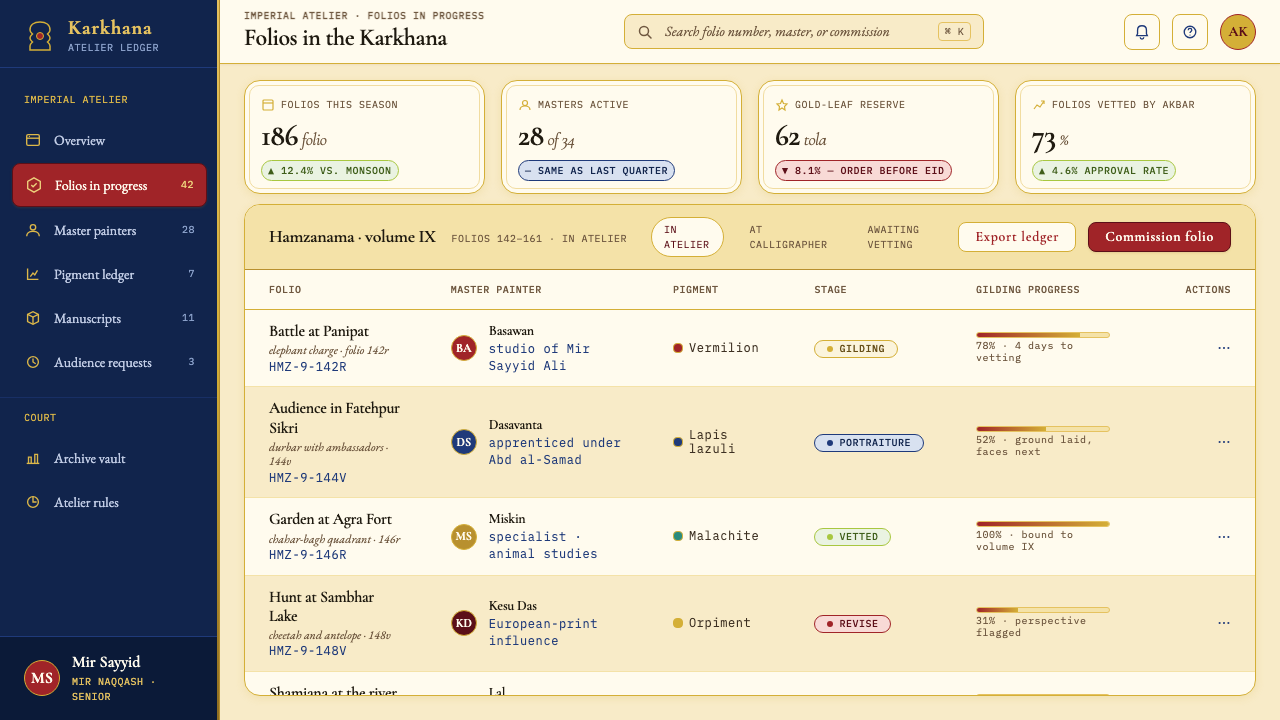Click the Master painters person icon
This screenshot has height=720, width=1280.
(x=33, y=231)
